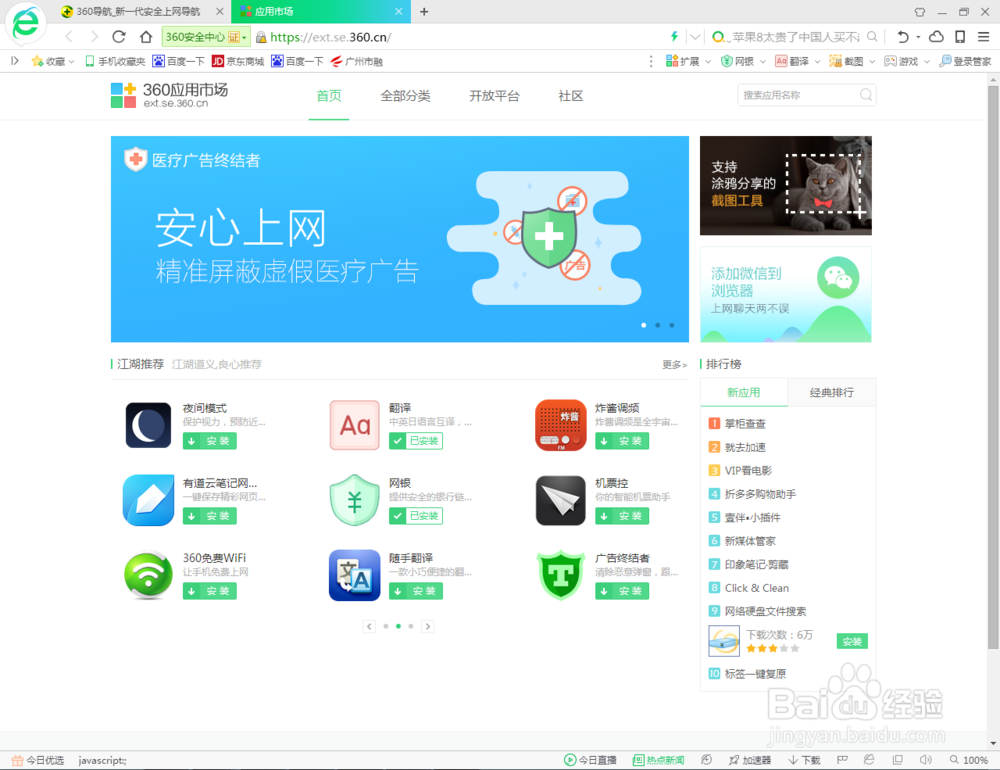Open the 添加微信到浏览器 promo banner
Image resolution: width=1000 pixels, height=770 pixels.
coord(786,295)
